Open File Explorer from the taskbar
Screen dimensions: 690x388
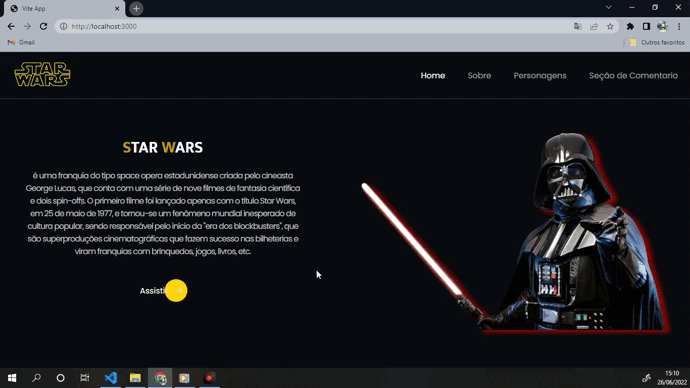[x=135, y=378]
